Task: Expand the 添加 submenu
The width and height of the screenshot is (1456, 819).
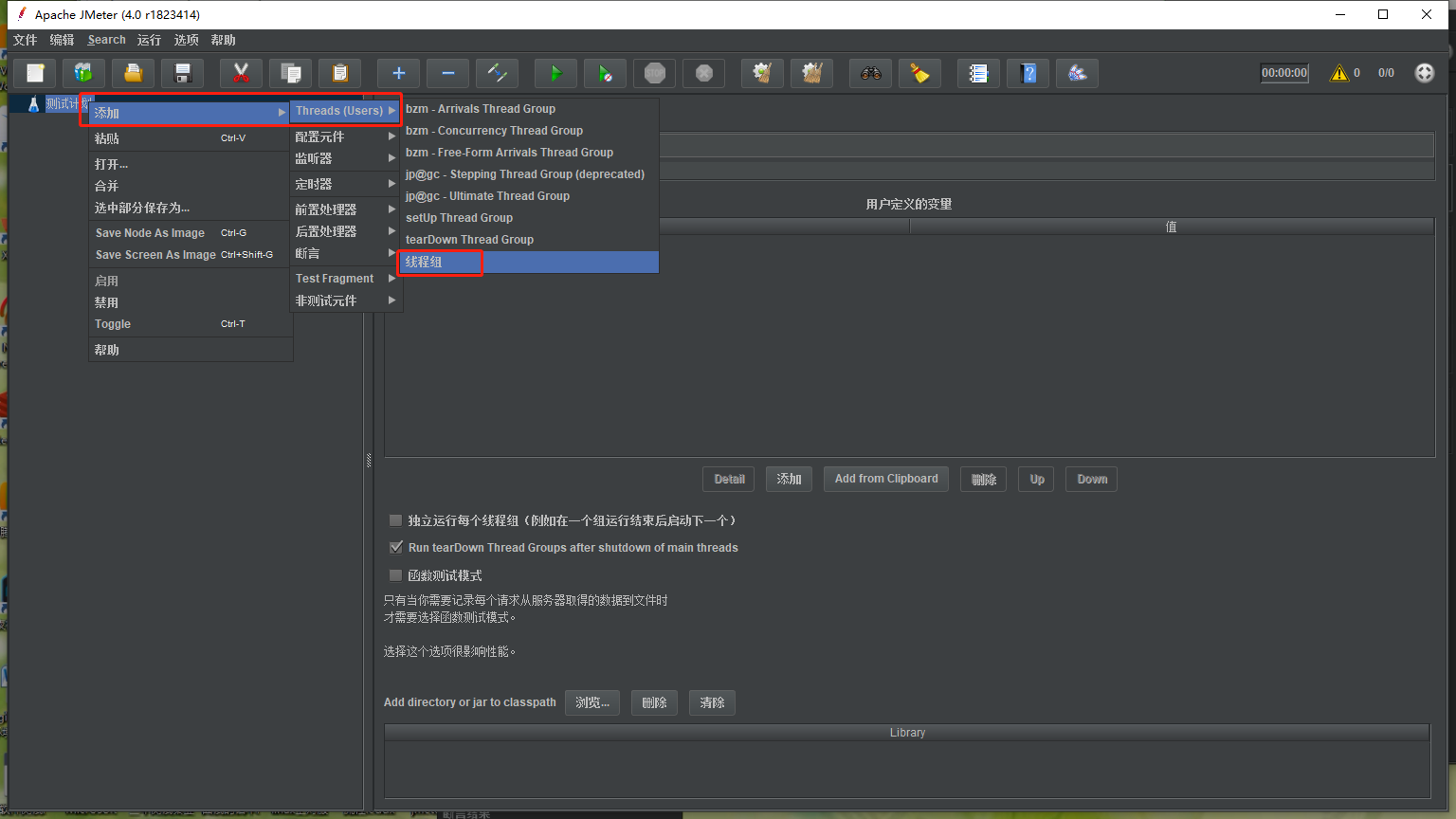Action: point(190,113)
